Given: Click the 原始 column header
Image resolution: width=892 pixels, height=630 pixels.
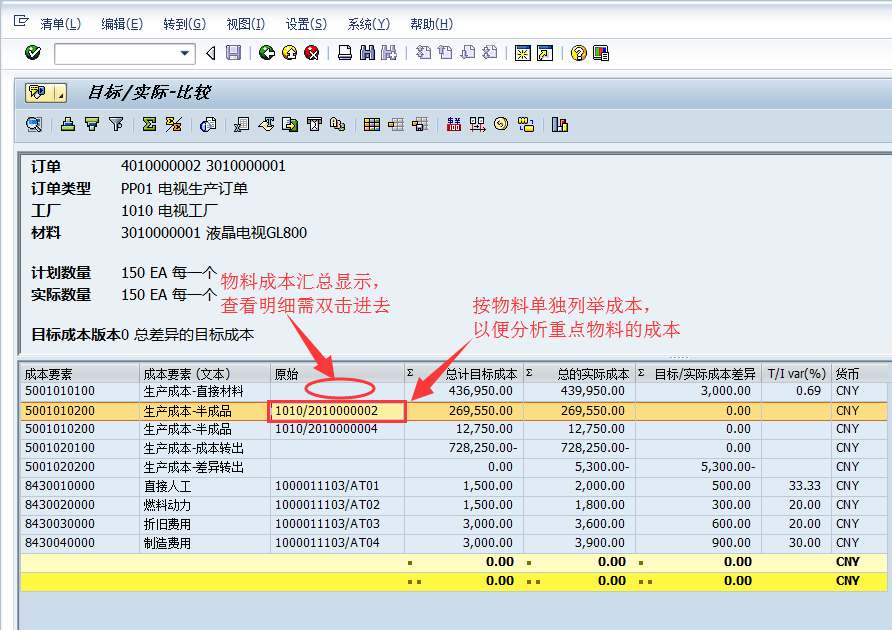Looking at the screenshot, I should tap(337, 374).
